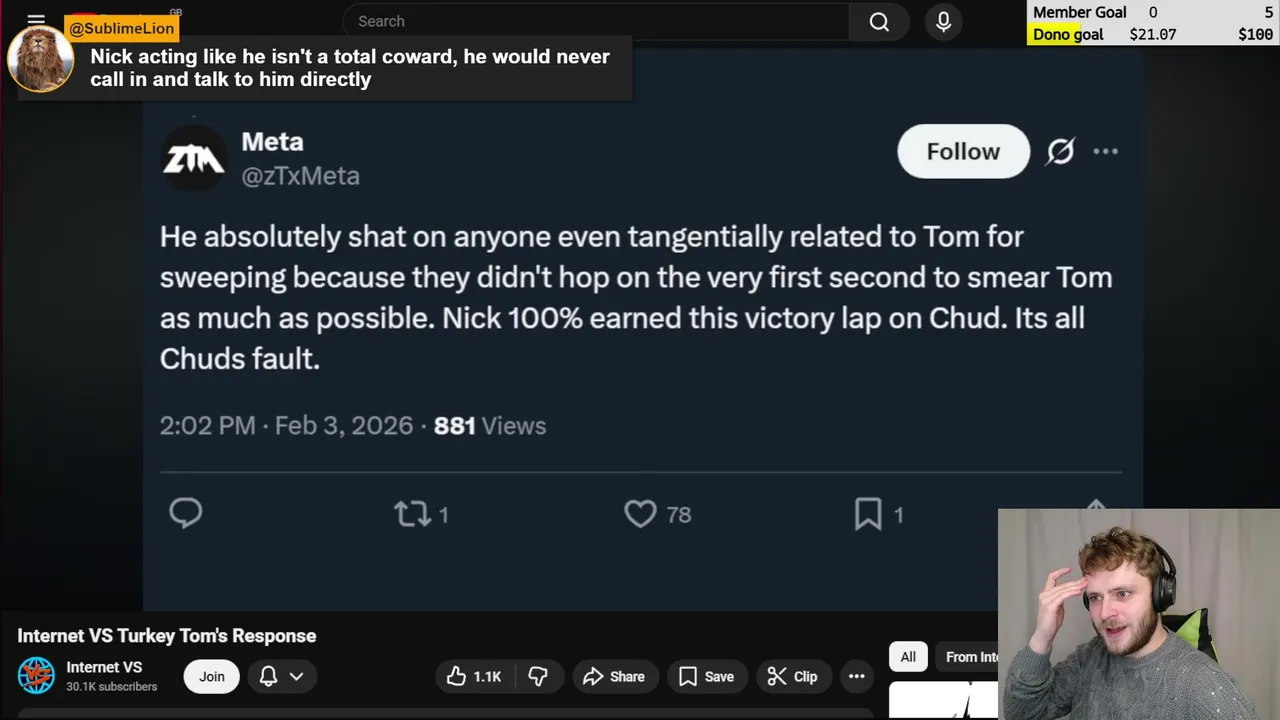Like the video with thumbs up
Viewport: 1280px width, 720px height.
coord(474,677)
